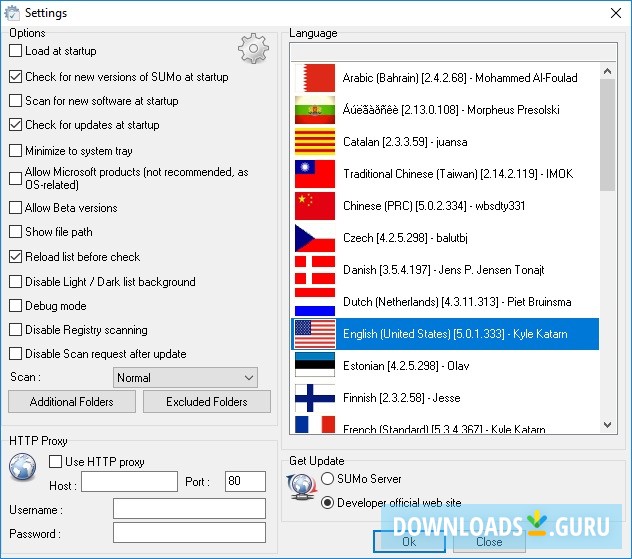The height and width of the screenshot is (559, 632).
Task: Confirm settings with Ok button
Action: 409,542
